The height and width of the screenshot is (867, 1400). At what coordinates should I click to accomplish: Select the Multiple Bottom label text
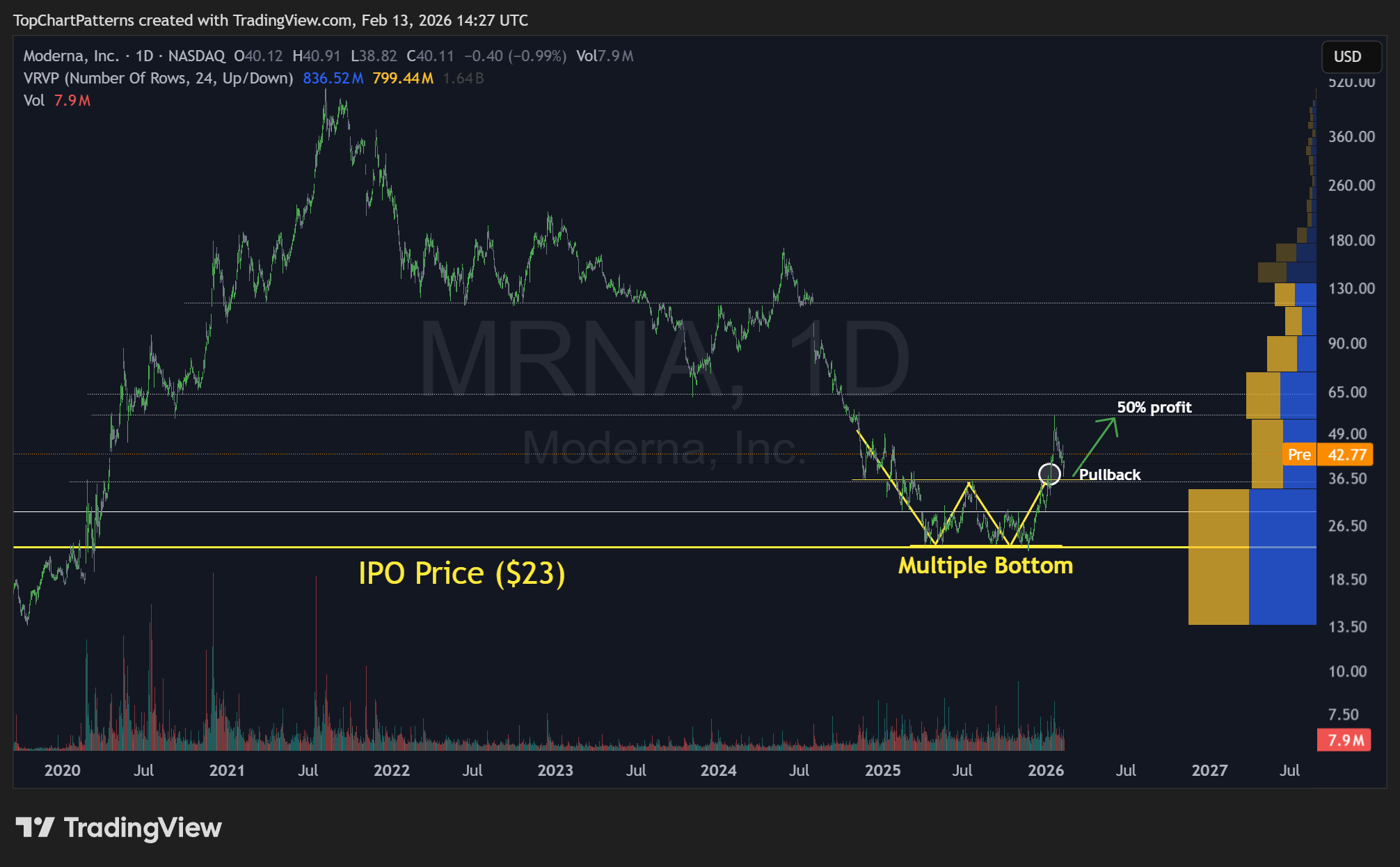tap(985, 565)
